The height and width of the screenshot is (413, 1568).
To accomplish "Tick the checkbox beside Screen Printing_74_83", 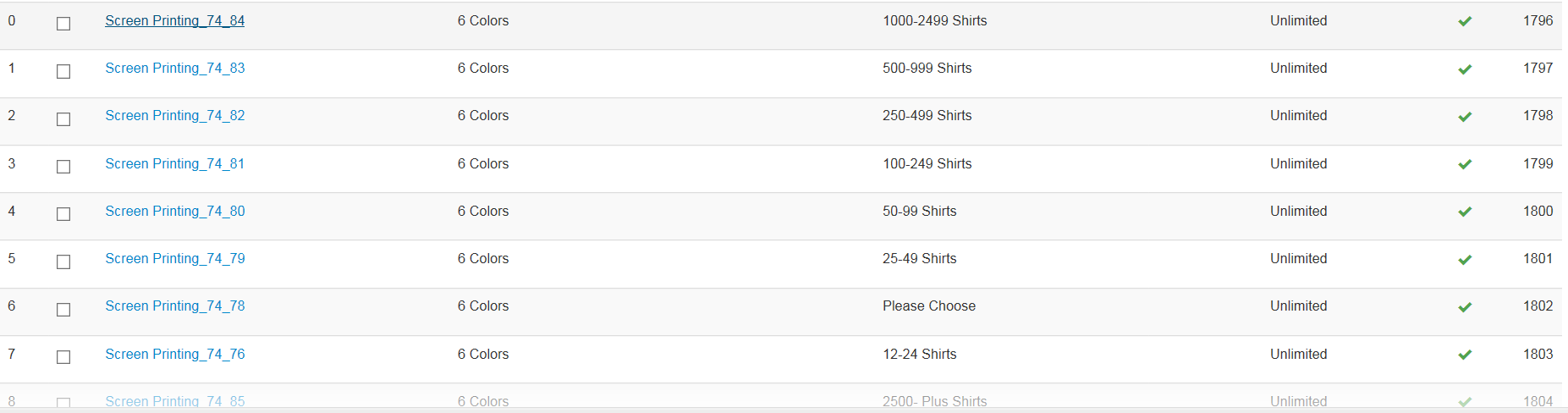I will pyautogui.click(x=63, y=71).
